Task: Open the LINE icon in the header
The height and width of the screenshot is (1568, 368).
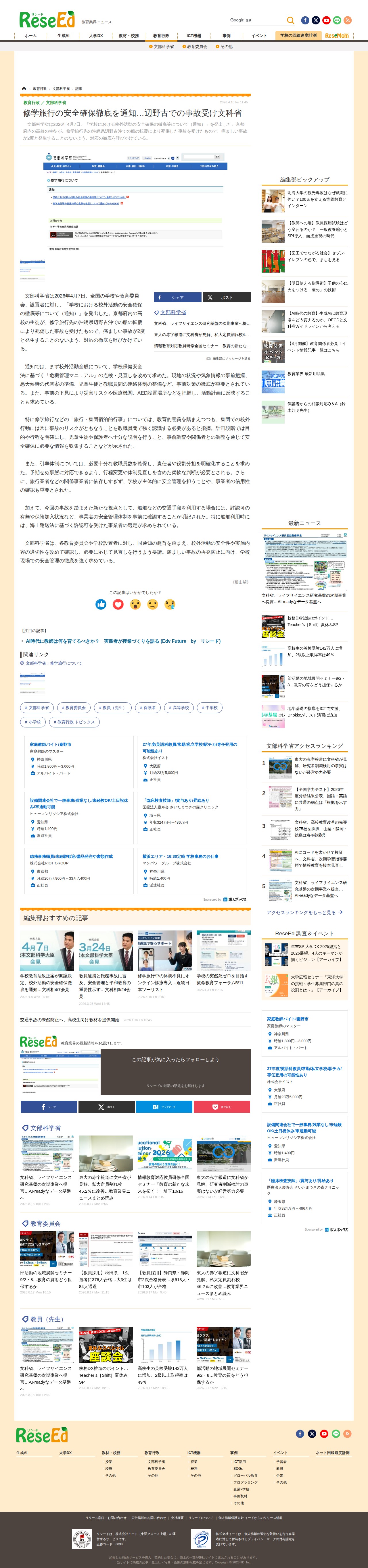Action: 337,20
